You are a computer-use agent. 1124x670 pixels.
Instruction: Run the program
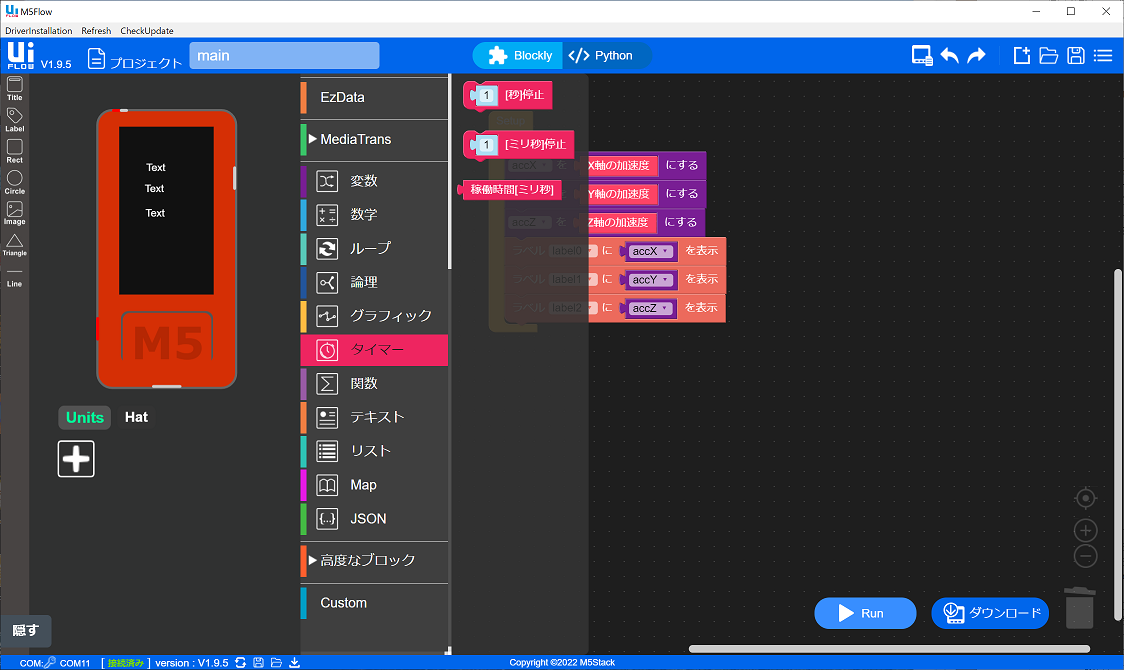(x=865, y=613)
